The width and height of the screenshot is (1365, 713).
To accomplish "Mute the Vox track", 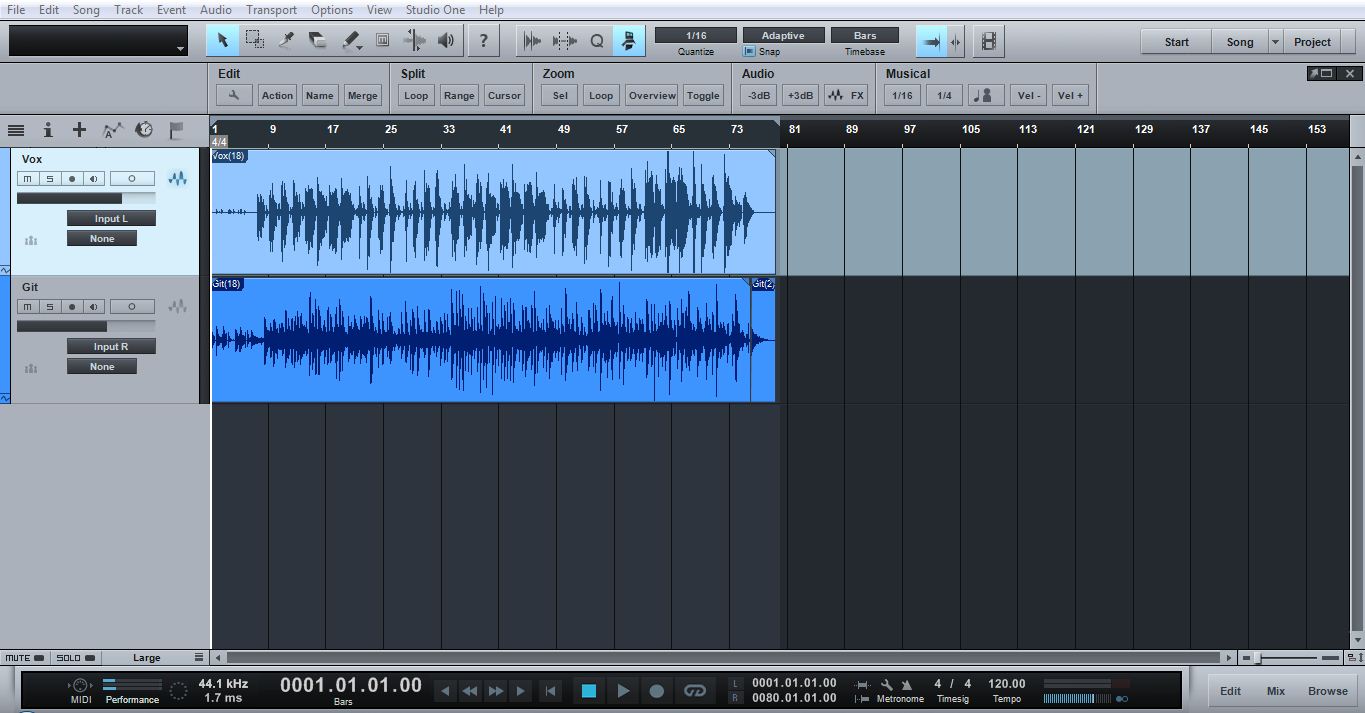I will pos(28,179).
